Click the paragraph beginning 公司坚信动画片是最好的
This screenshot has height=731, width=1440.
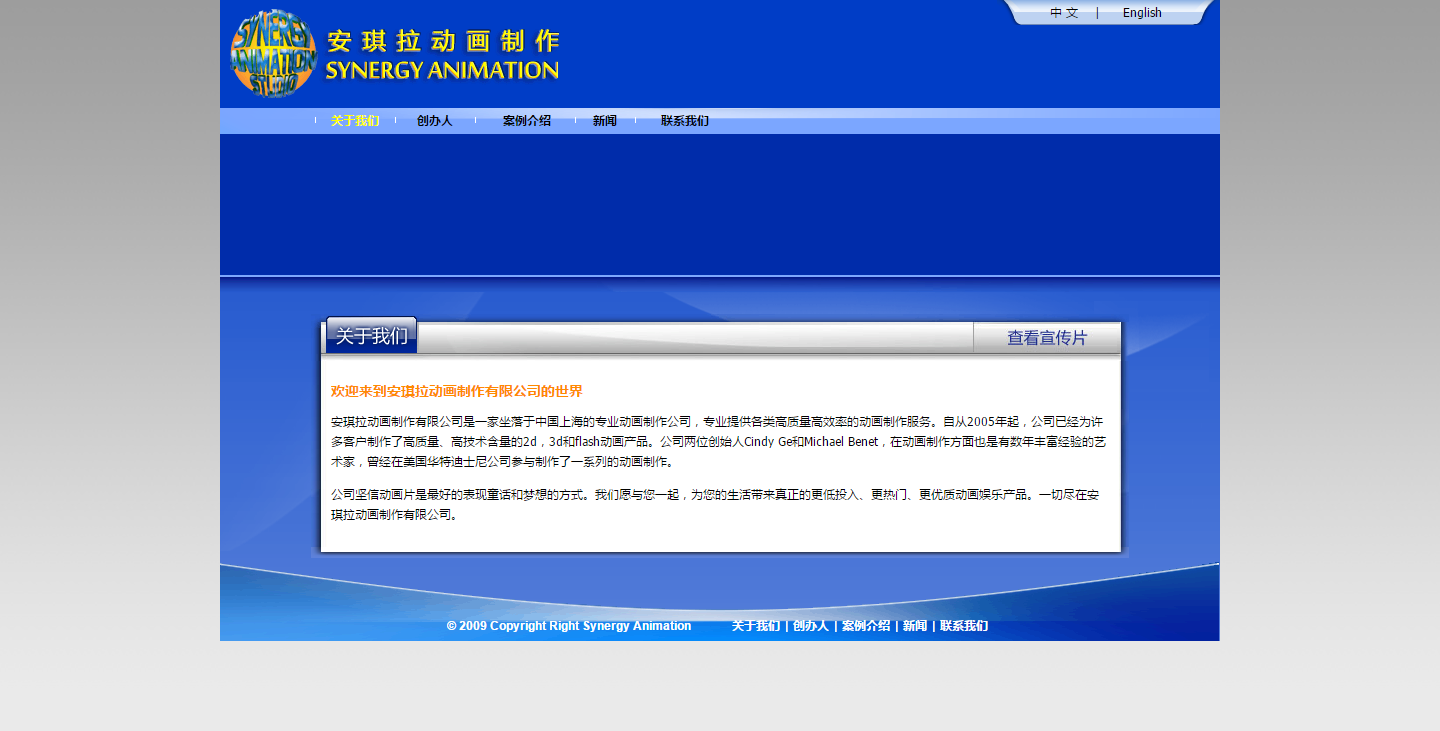coord(716,505)
